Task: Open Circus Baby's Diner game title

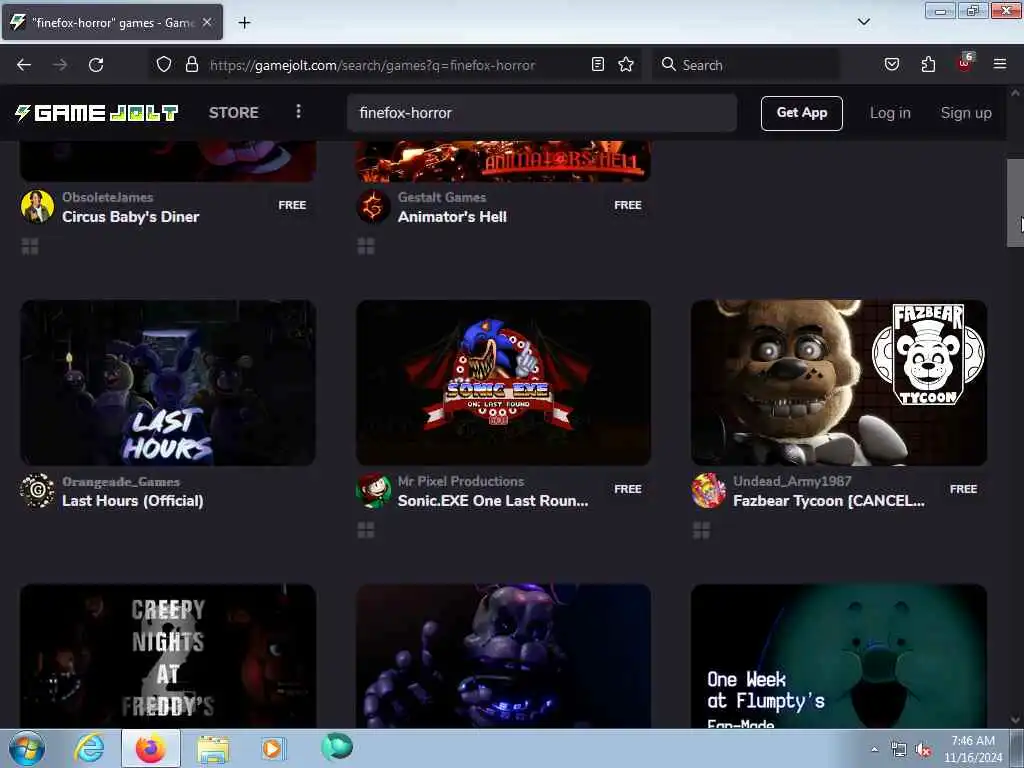Action: coord(131,217)
